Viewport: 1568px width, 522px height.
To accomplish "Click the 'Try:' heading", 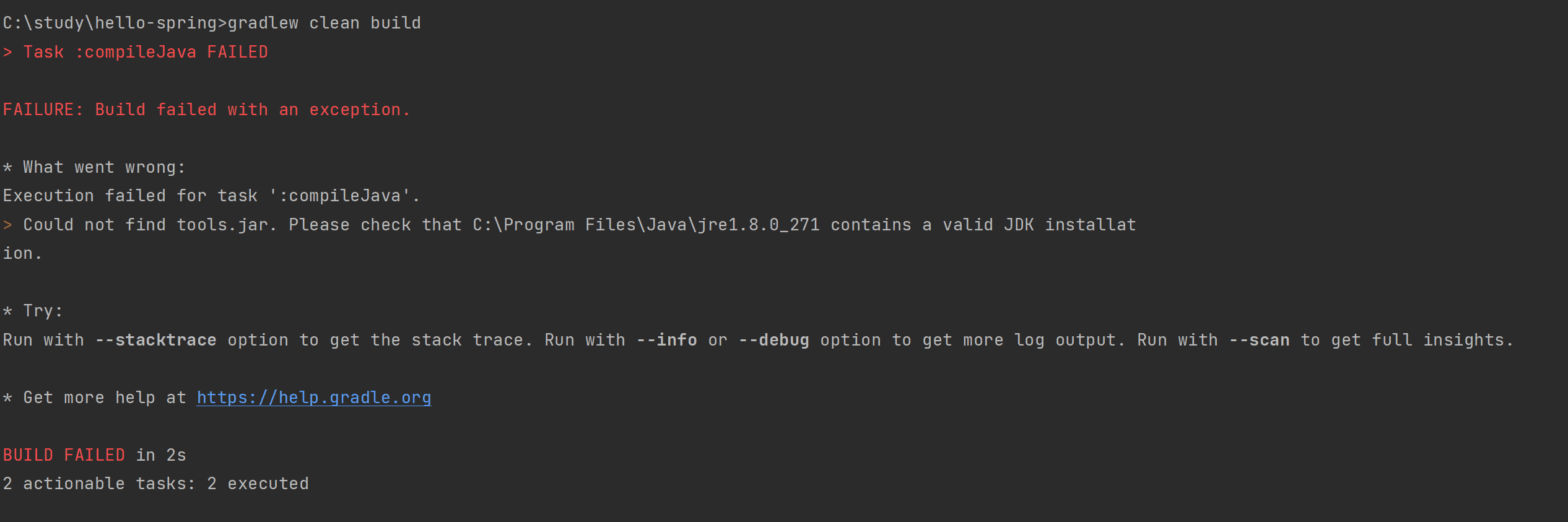I will [42, 311].
